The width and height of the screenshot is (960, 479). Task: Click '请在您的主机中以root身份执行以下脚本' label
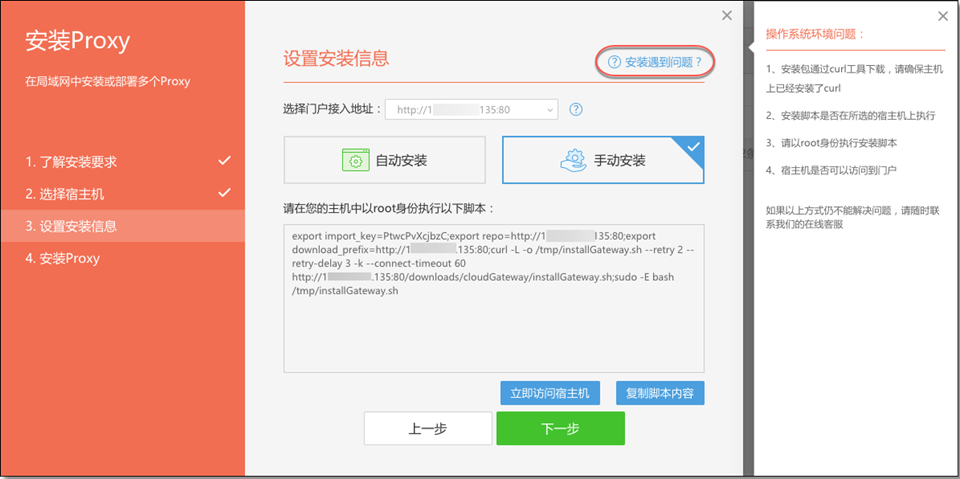pyautogui.click(x=389, y=208)
